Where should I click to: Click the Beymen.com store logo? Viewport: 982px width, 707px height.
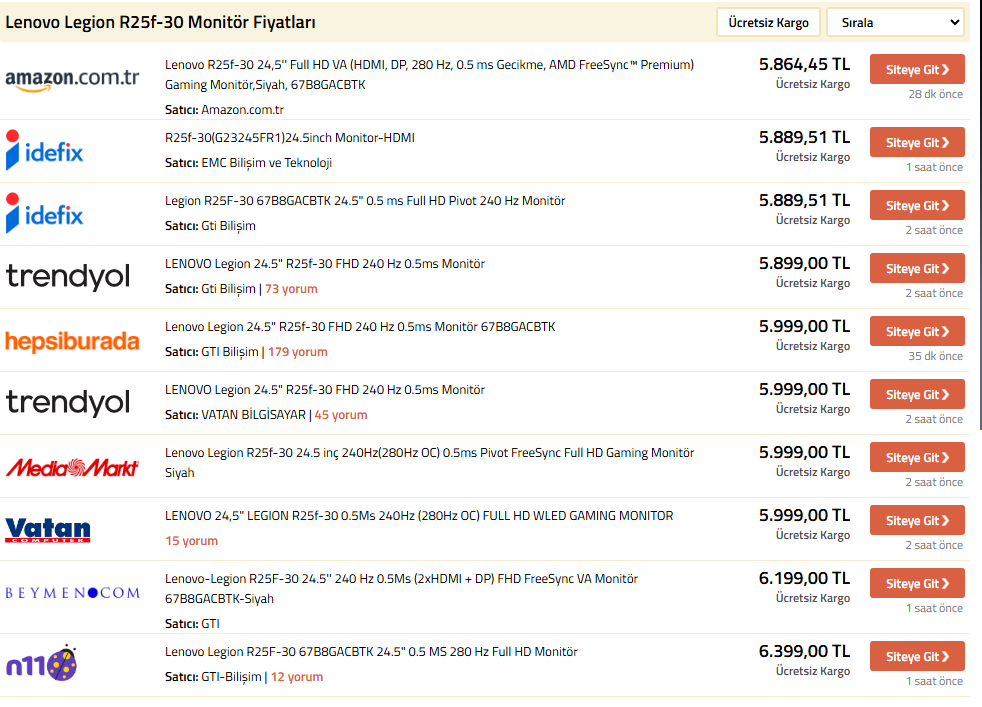pyautogui.click(x=72, y=592)
